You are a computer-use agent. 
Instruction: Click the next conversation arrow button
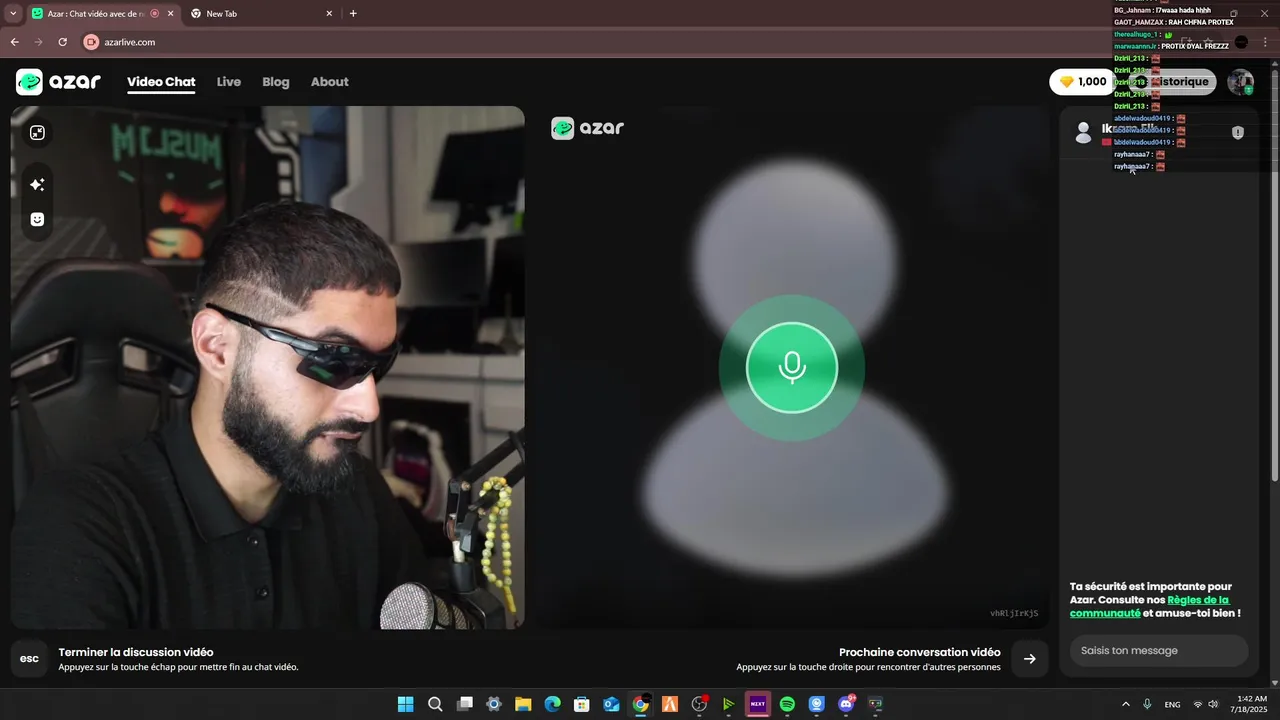(x=1029, y=658)
